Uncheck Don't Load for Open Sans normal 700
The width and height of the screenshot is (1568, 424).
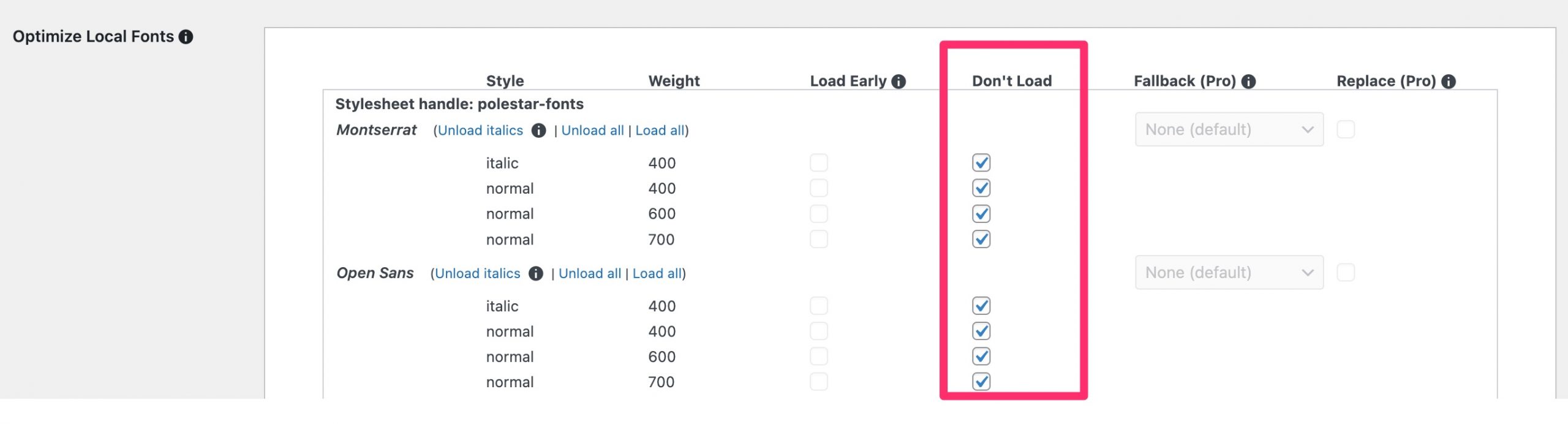(x=981, y=382)
